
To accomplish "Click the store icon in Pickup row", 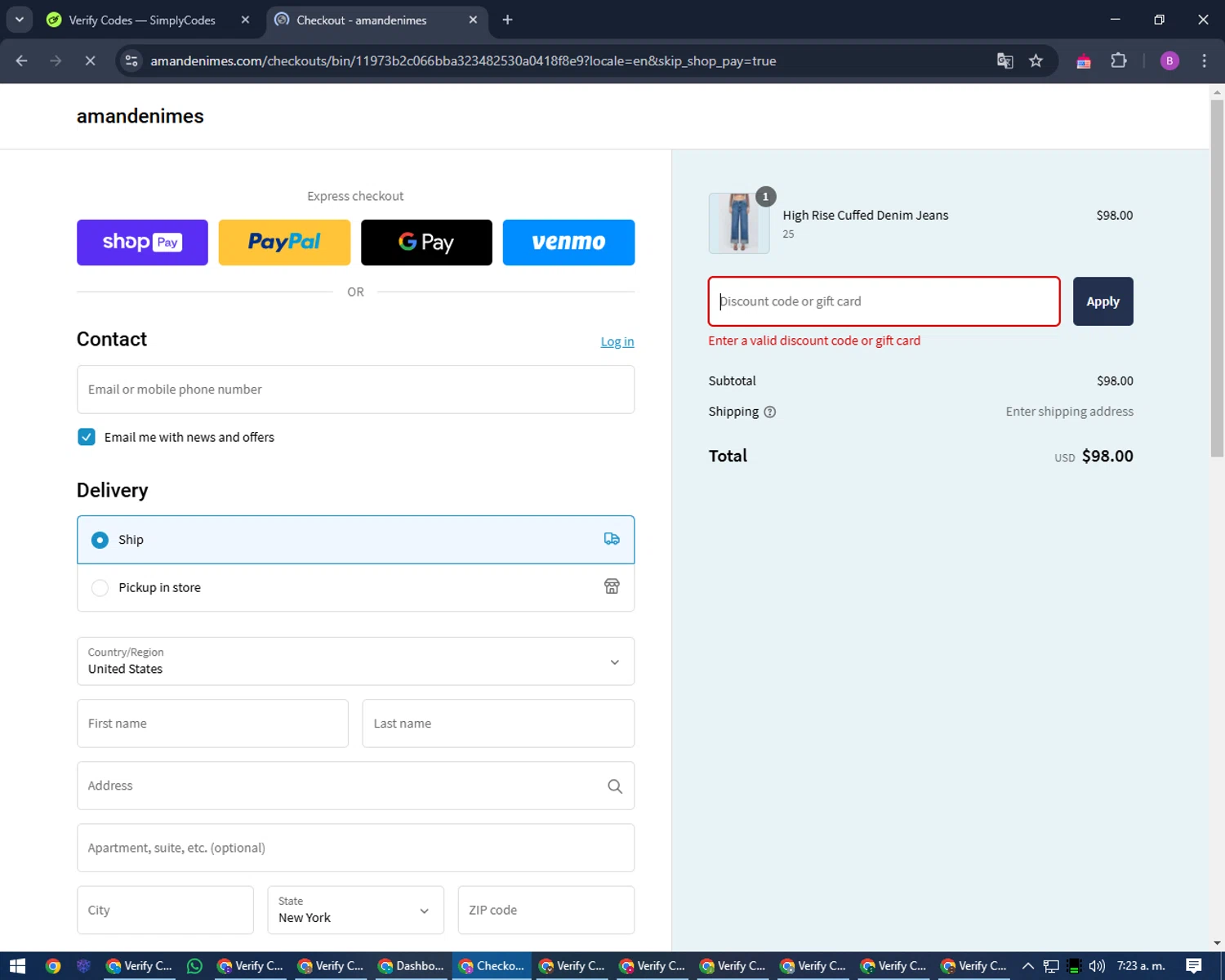I will 612,586.
